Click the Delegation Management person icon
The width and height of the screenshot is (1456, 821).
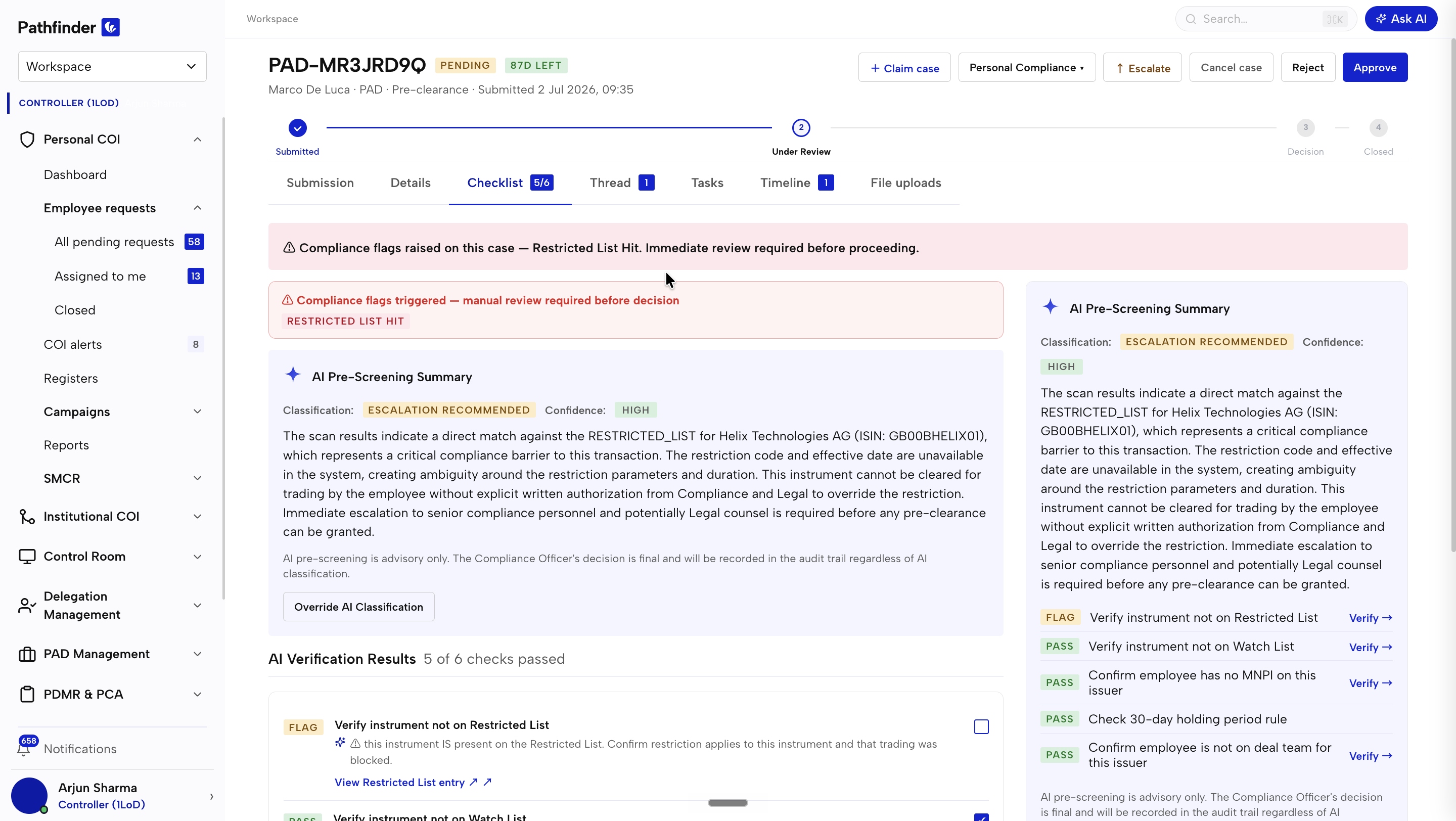(x=27, y=606)
